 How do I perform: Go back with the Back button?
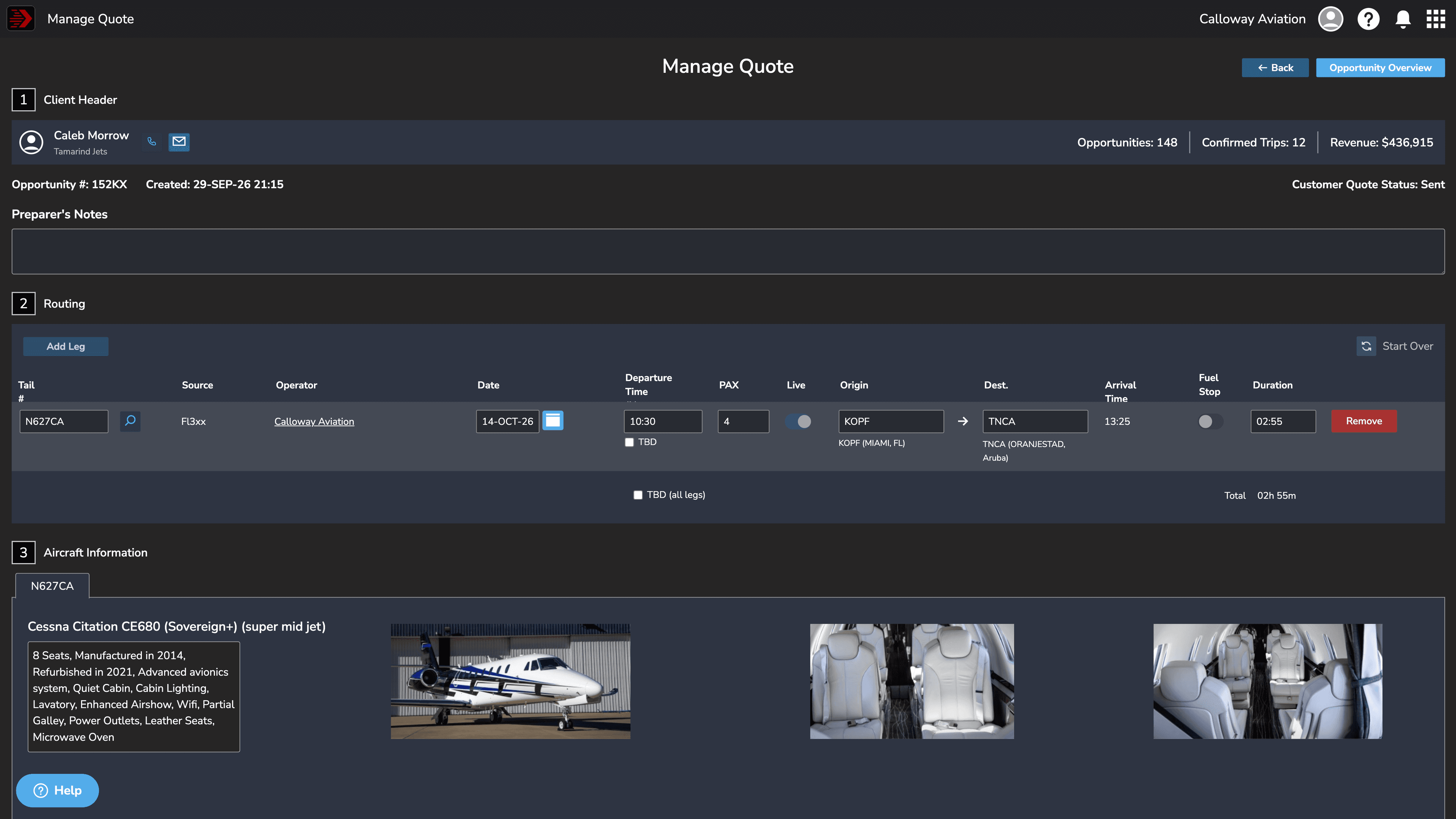coord(1275,67)
